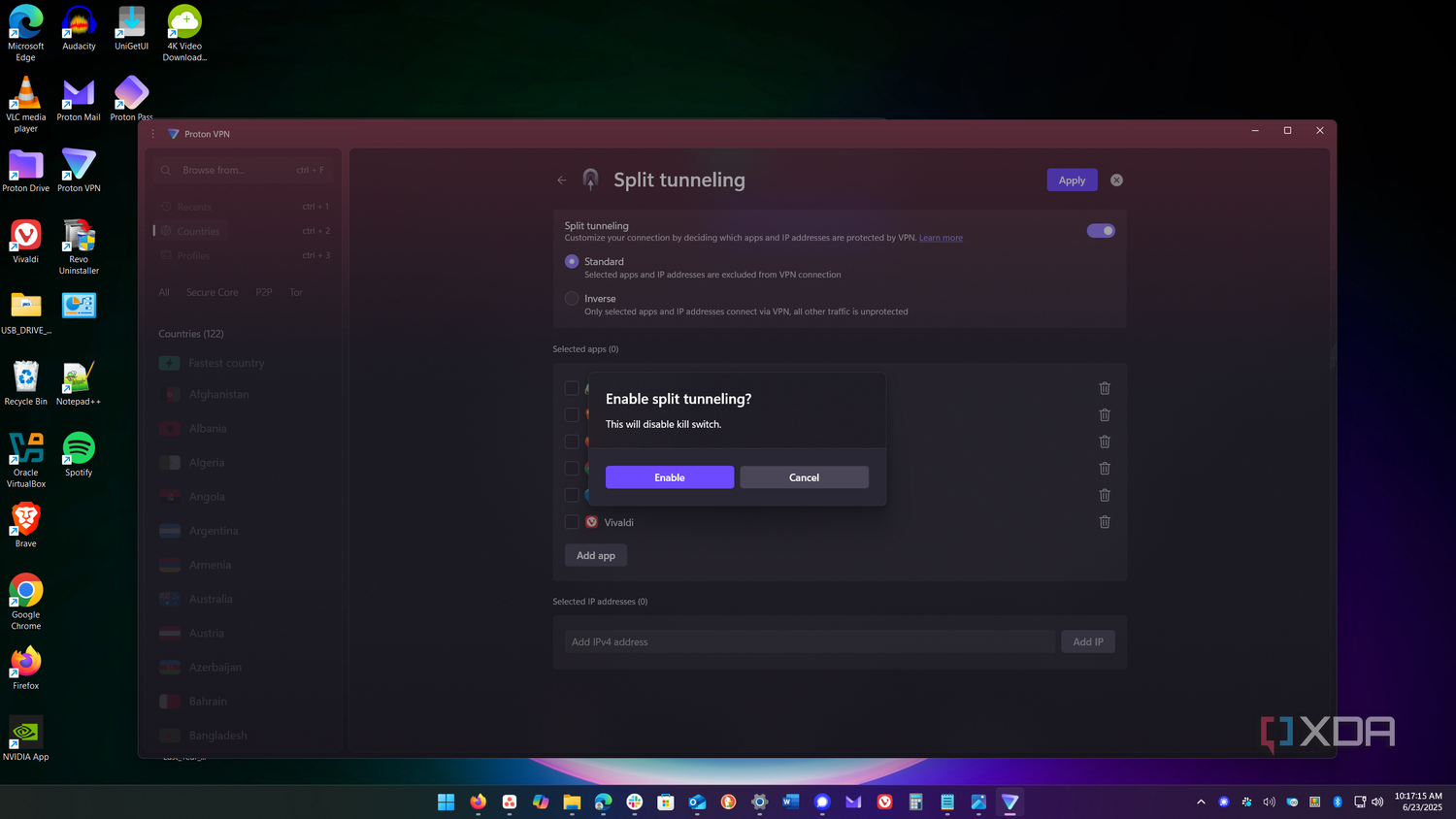Image resolution: width=1456 pixels, height=819 pixels.
Task: Choose Afghanistan in the country list
Action: (x=243, y=395)
